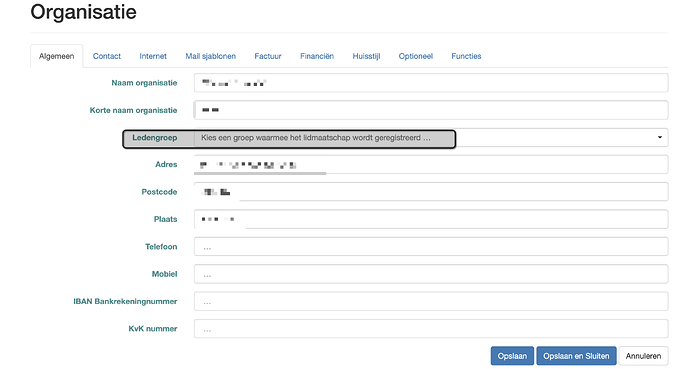
Task: Click the Mobiel input field
Action: [x=431, y=274]
